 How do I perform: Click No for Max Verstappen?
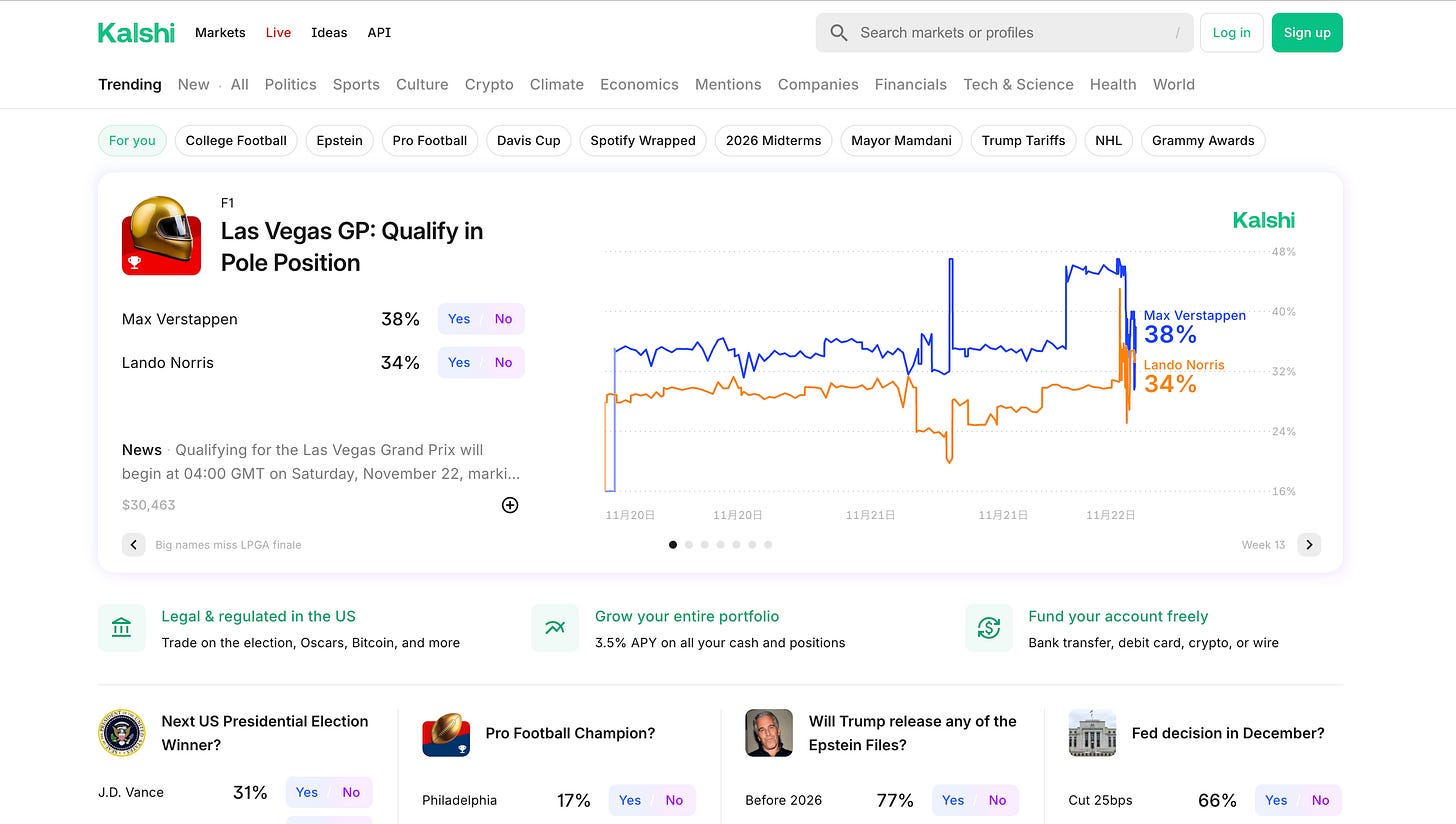503,319
